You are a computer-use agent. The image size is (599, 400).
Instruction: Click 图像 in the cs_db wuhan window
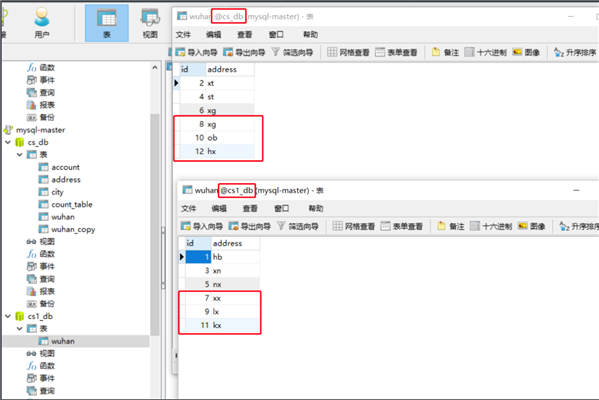point(526,52)
